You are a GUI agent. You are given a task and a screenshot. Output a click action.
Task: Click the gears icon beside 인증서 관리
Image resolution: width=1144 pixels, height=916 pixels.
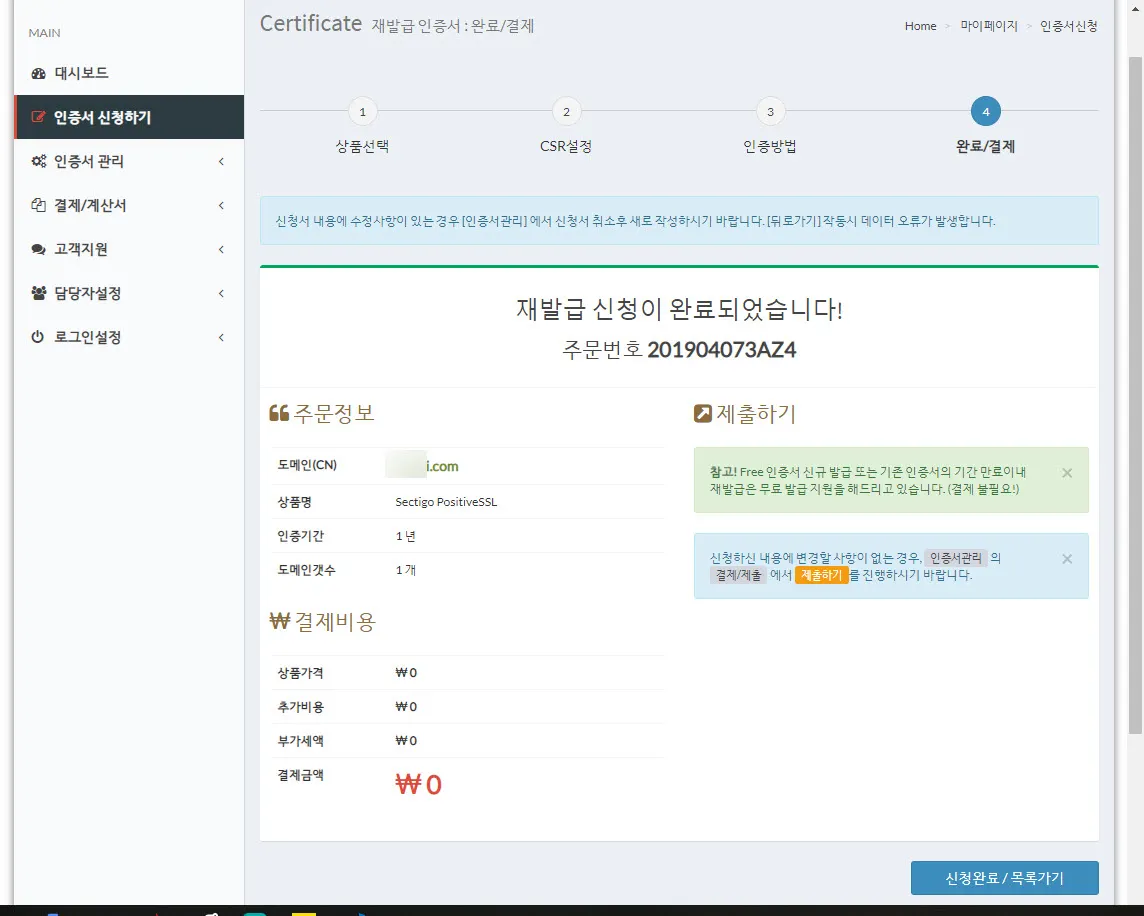click(x=39, y=162)
